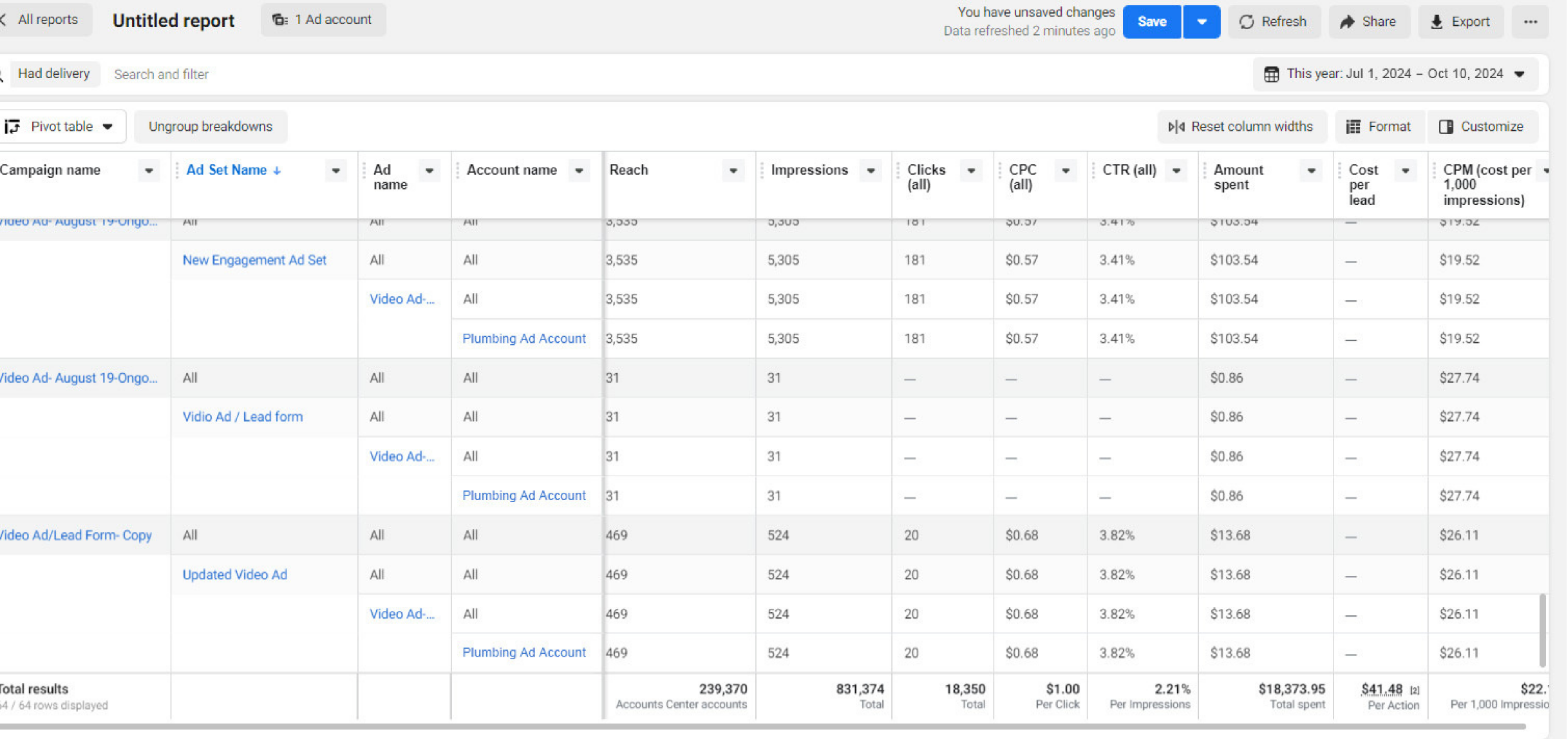The height and width of the screenshot is (739, 1568).
Task: Click total cost per lead $41.48
Action: [1381, 690]
